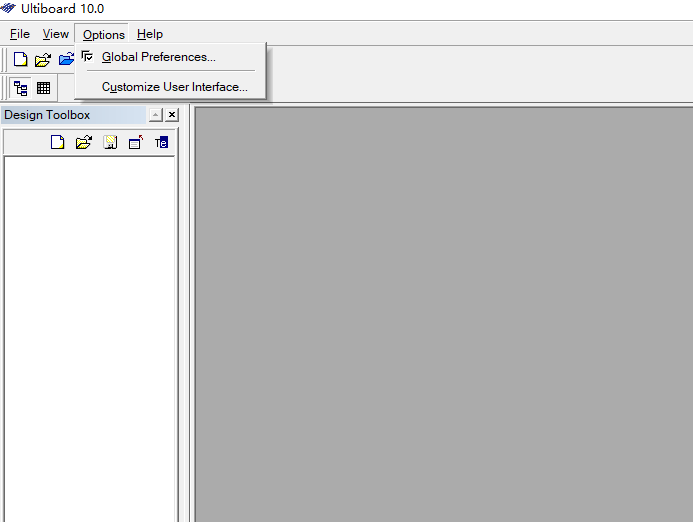Click the checkbox icon beside Global Preferences
This screenshot has height=522, width=693.
tap(88, 57)
